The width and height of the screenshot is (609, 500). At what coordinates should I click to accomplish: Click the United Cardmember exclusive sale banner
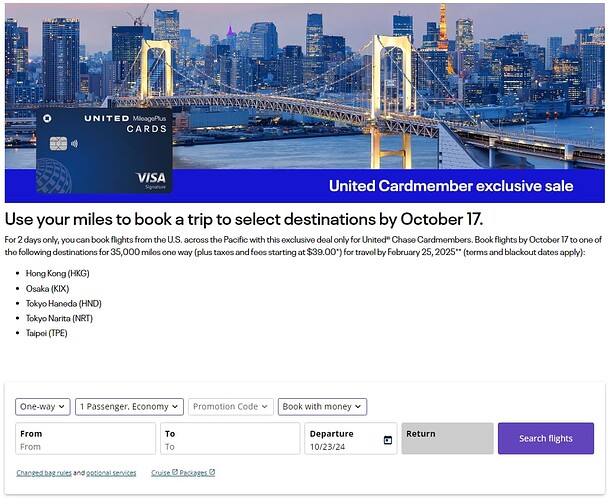[x=450, y=186]
